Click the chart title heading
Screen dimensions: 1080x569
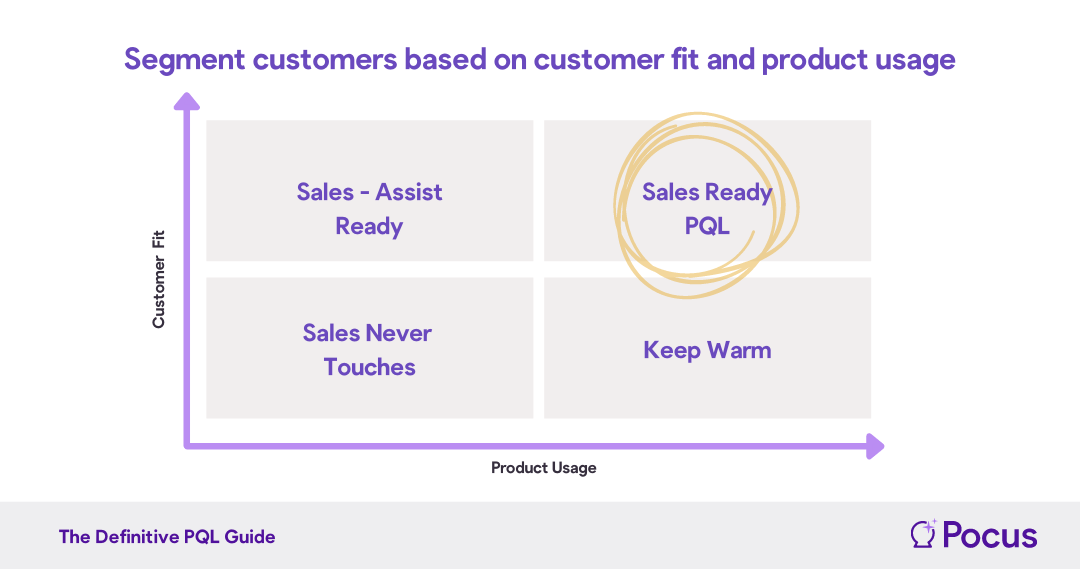[539, 60]
